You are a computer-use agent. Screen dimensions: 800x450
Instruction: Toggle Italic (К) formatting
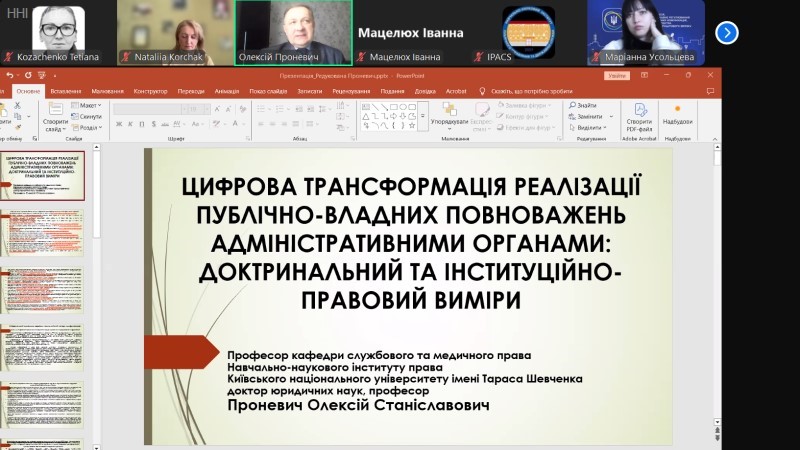click(130, 124)
